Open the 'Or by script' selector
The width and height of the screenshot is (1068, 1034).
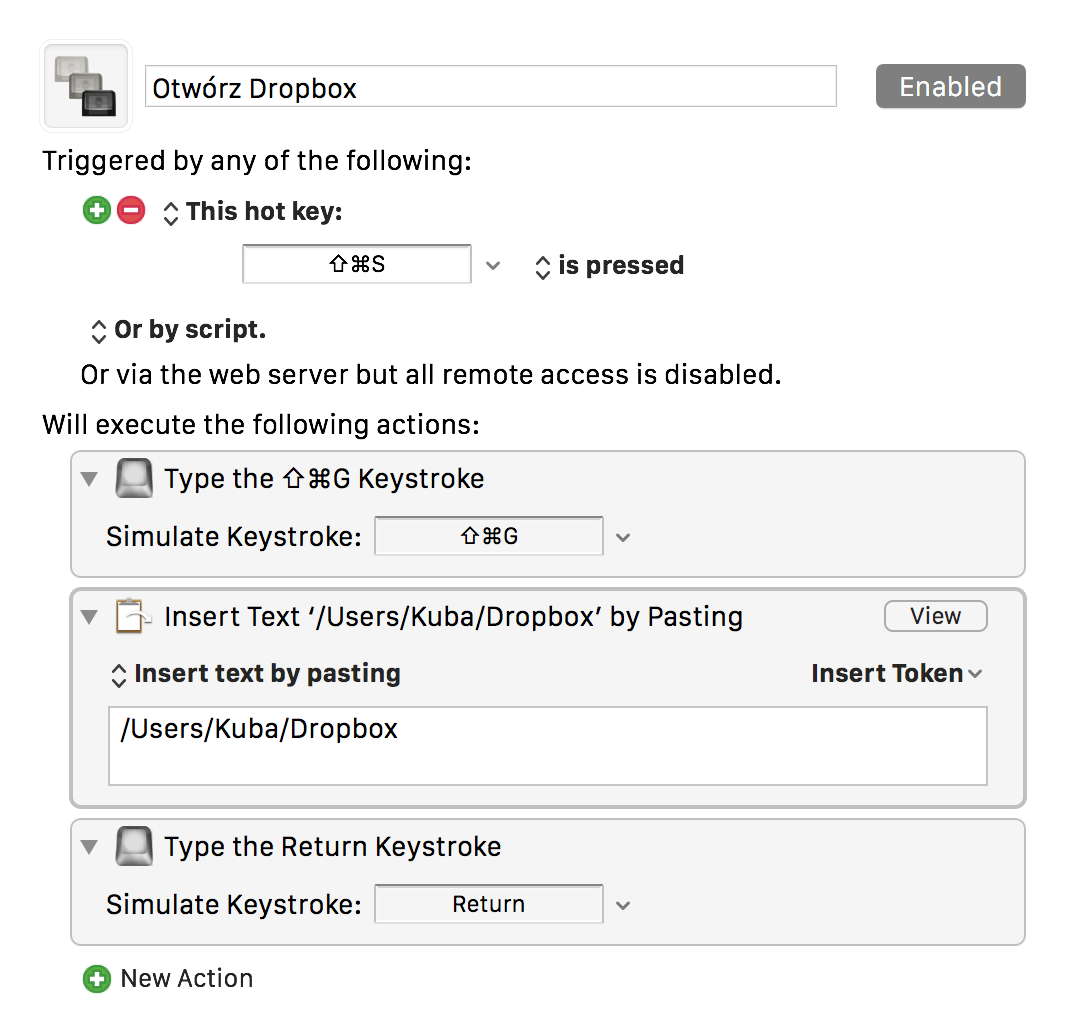pos(99,330)
